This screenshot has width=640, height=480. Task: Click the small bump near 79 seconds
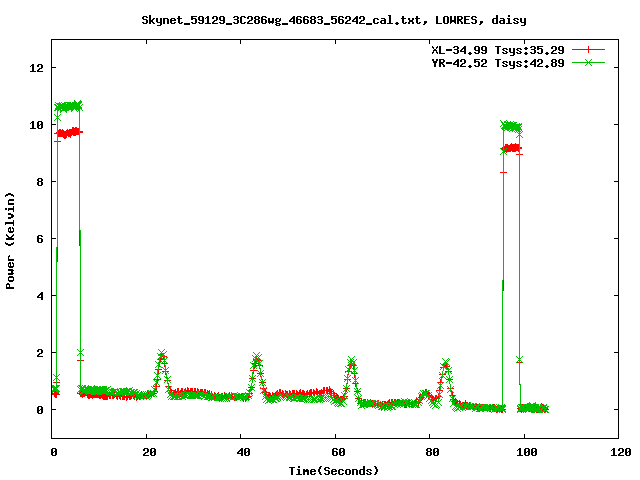point(425,395)
